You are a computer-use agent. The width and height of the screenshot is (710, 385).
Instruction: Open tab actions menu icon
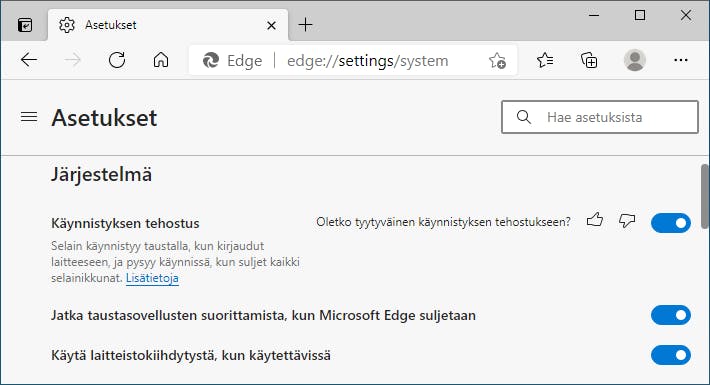[25, 24]
